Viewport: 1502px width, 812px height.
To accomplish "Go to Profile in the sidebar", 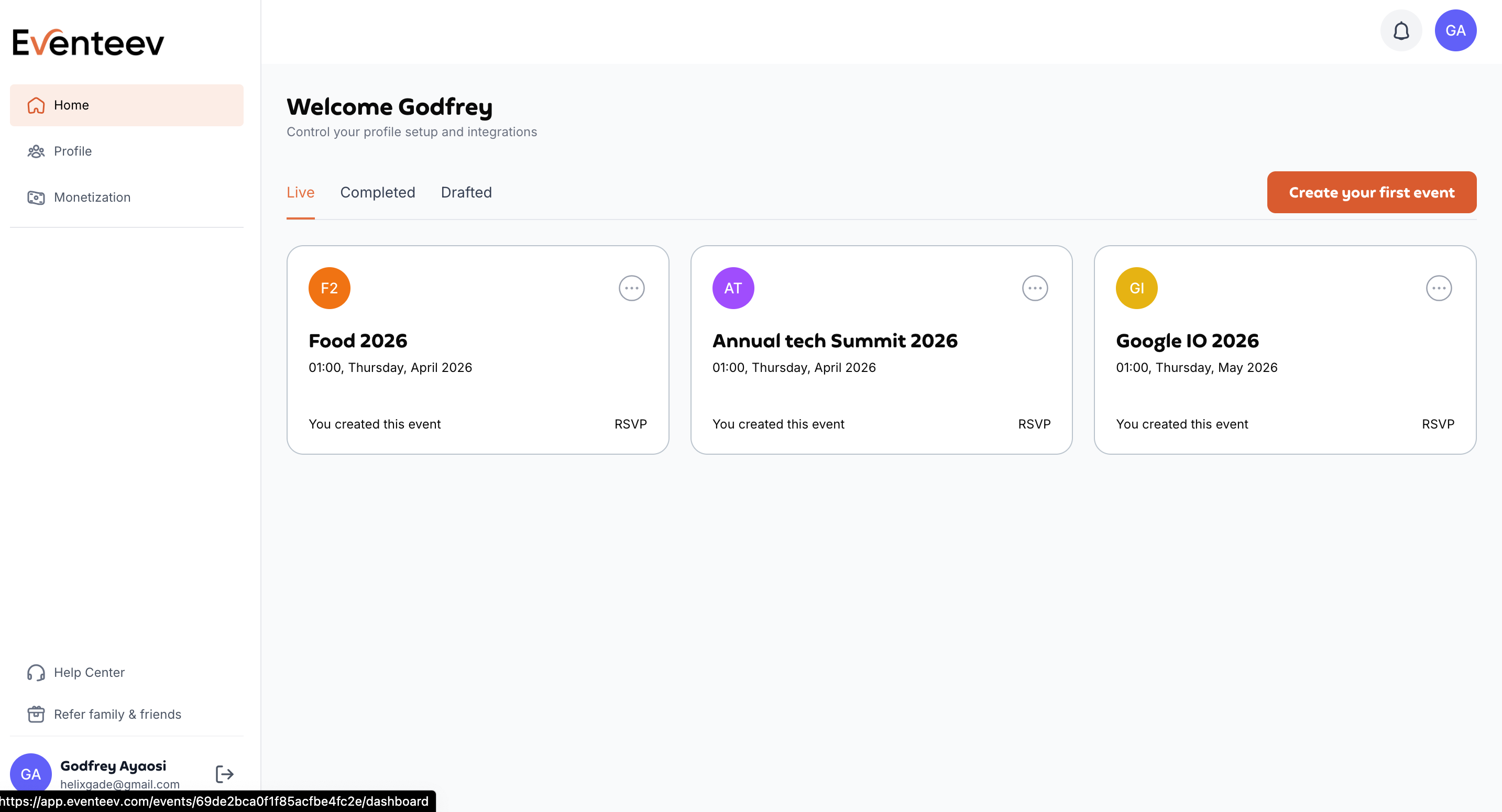I will (72, 151).
